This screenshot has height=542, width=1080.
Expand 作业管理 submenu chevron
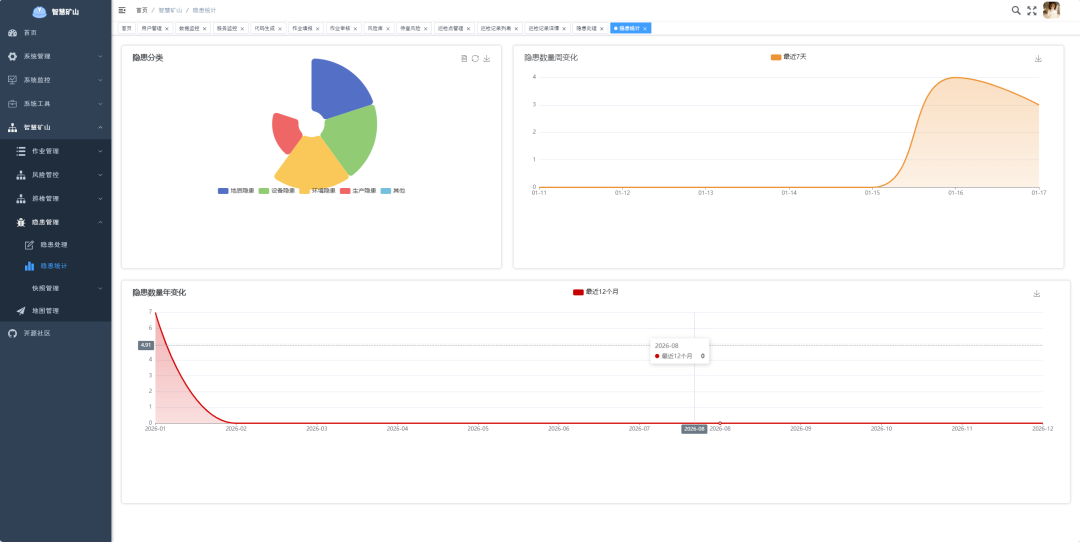click(100, 151)
